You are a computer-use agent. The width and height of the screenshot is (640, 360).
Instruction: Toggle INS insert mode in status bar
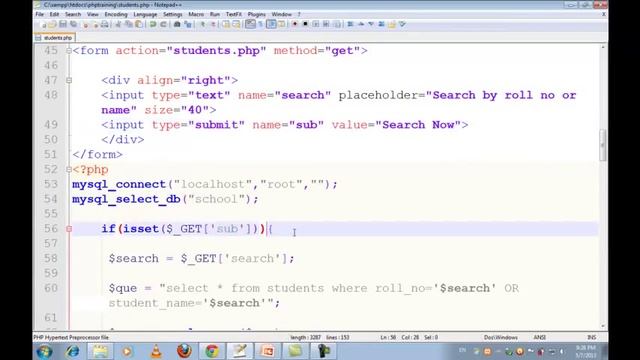pos(591,338)
